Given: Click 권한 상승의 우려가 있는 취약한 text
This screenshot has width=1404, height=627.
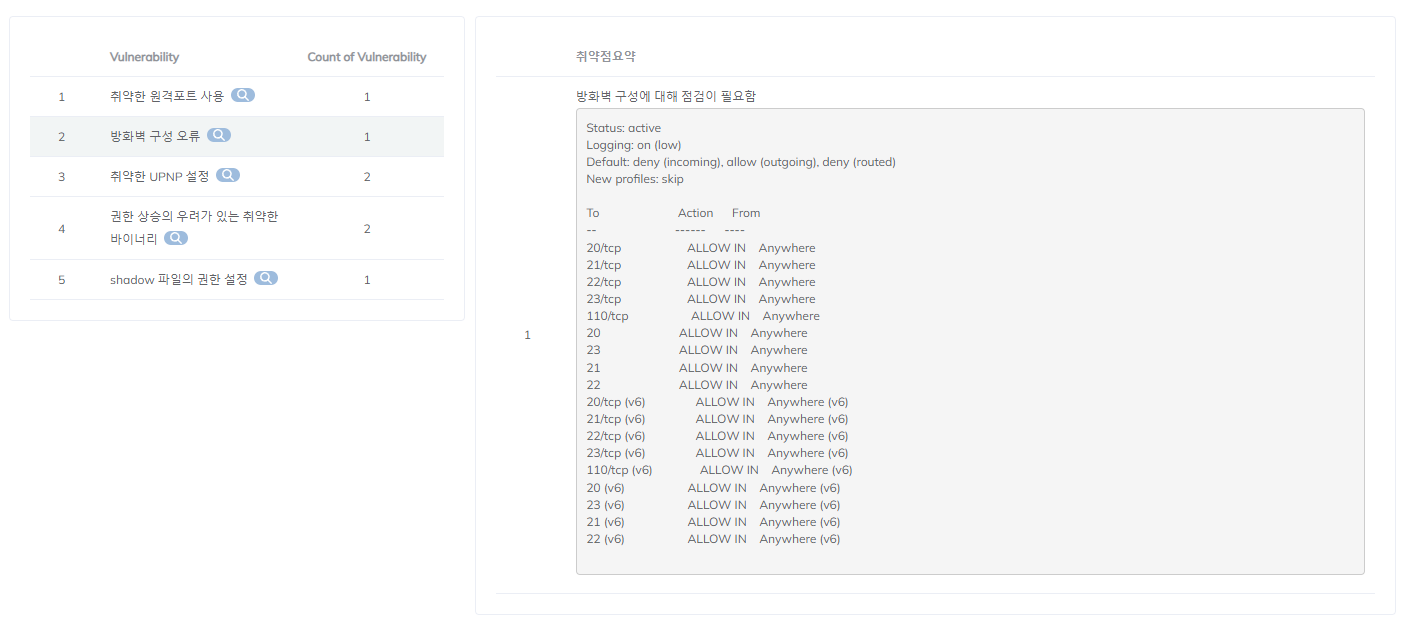Looking at the screenshot, I should point(194,217).
